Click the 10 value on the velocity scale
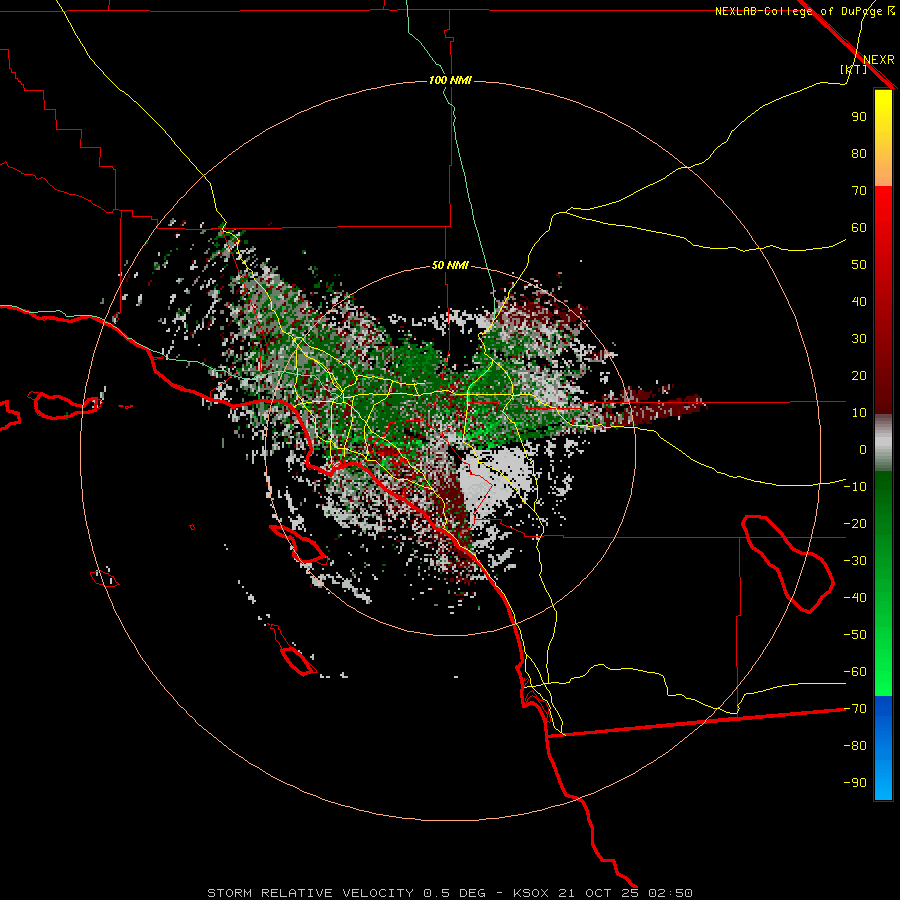The width and height of the screenshot is (900, 900). (x=859, y=413)
